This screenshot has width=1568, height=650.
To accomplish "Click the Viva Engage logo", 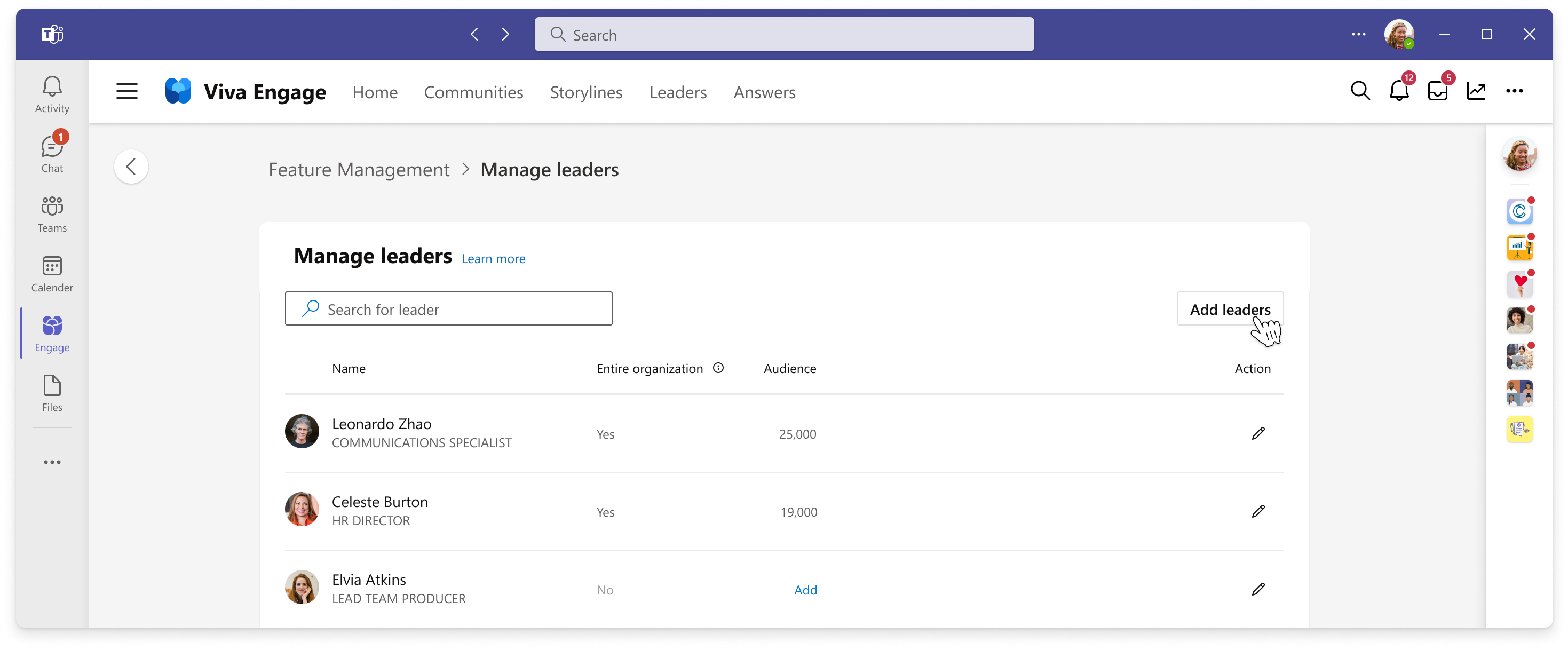I will [x=178, y=91].
